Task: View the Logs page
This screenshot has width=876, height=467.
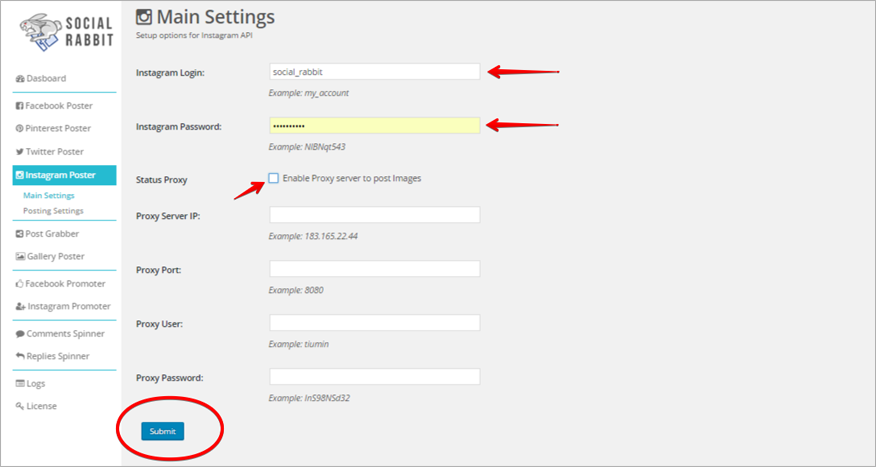Action: (x=36, y=384)
